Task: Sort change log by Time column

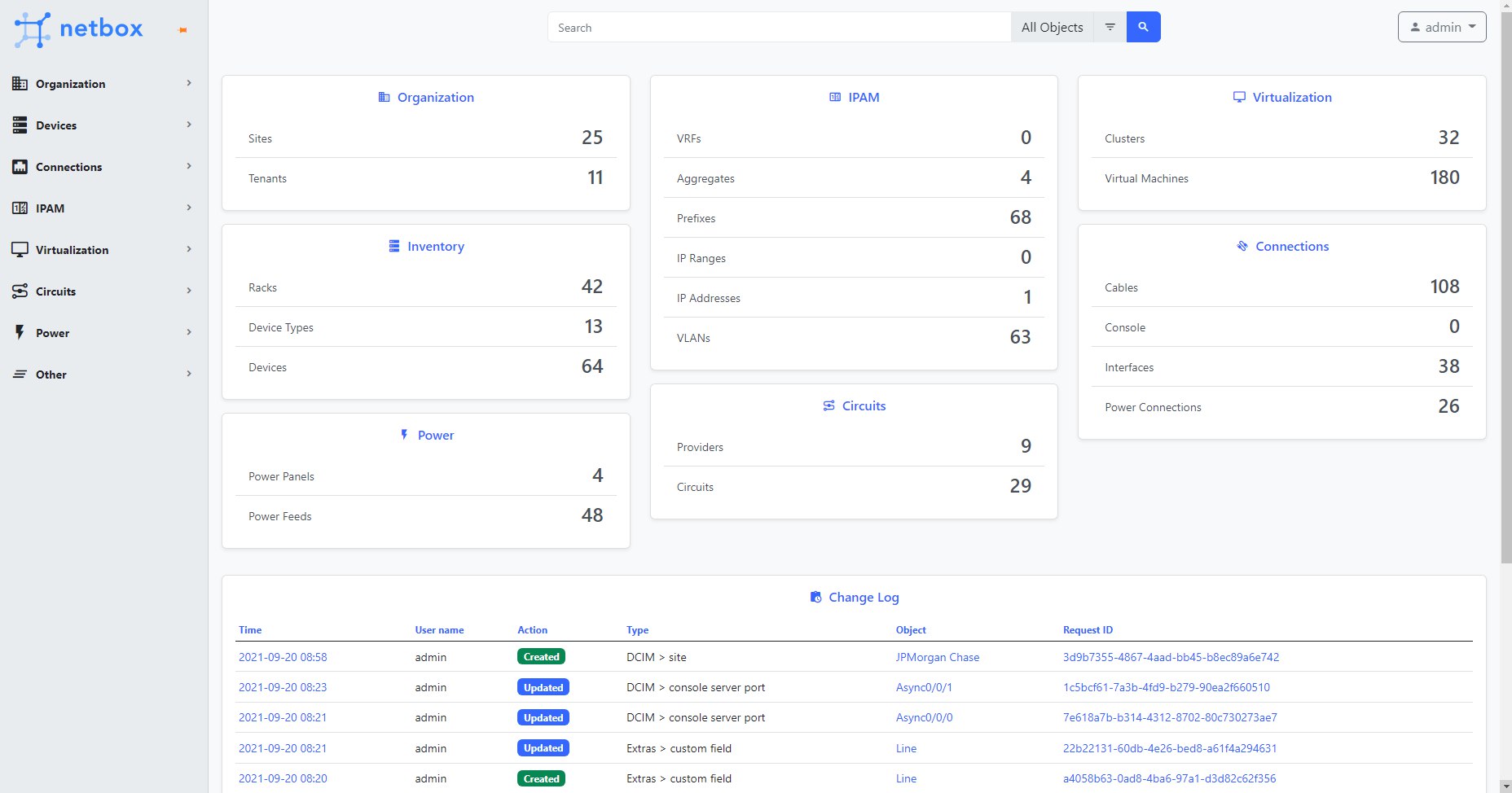Action: [x=250, y=629]
